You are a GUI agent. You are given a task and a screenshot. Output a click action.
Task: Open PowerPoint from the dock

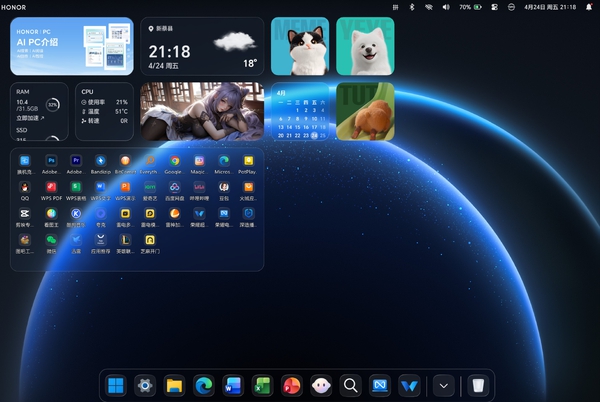(x=292, y=386)
